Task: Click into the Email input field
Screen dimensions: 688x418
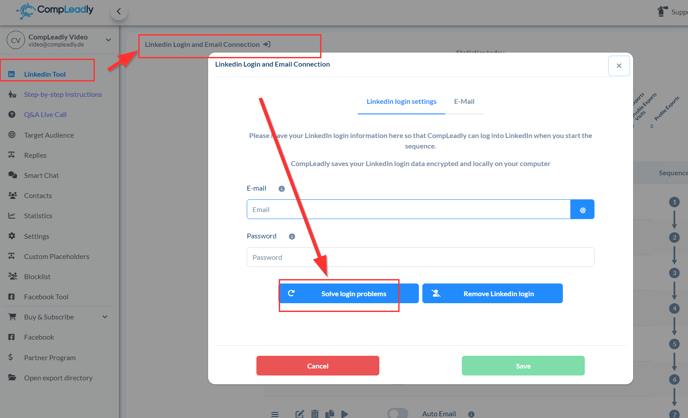Action: (408, 209)
